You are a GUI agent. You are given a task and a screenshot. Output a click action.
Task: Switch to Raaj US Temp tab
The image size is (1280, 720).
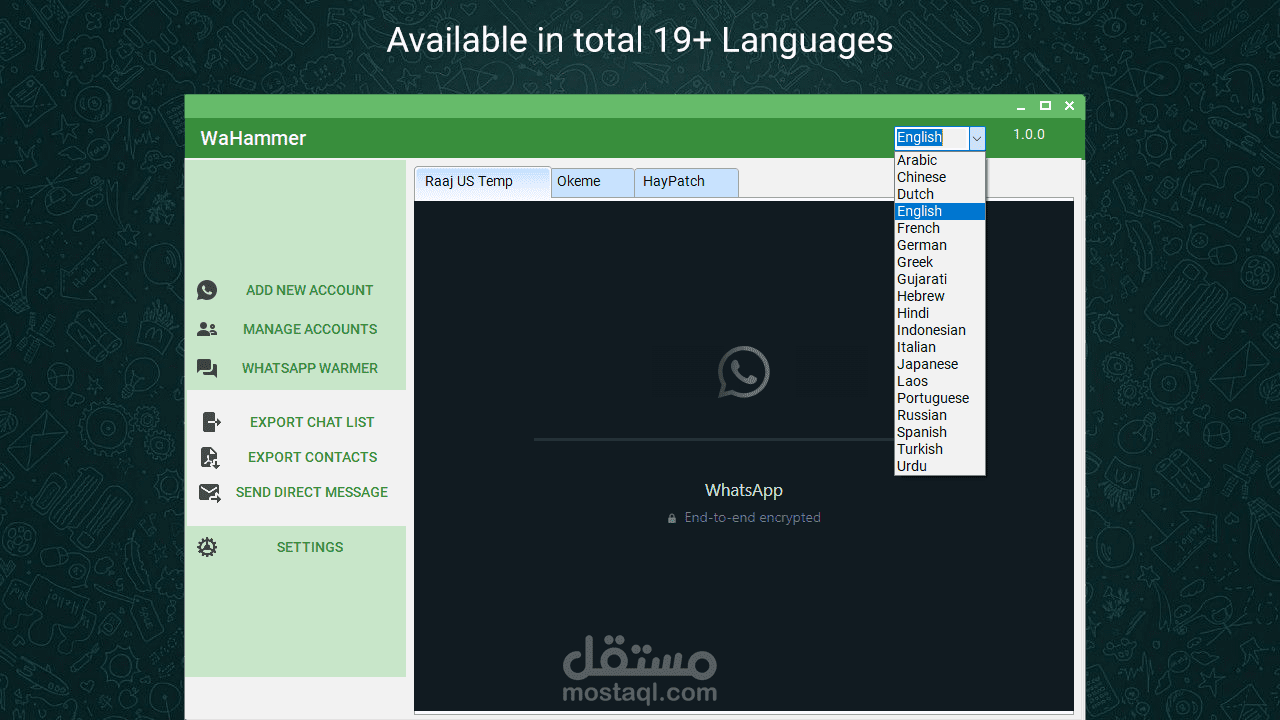(483, 182)
